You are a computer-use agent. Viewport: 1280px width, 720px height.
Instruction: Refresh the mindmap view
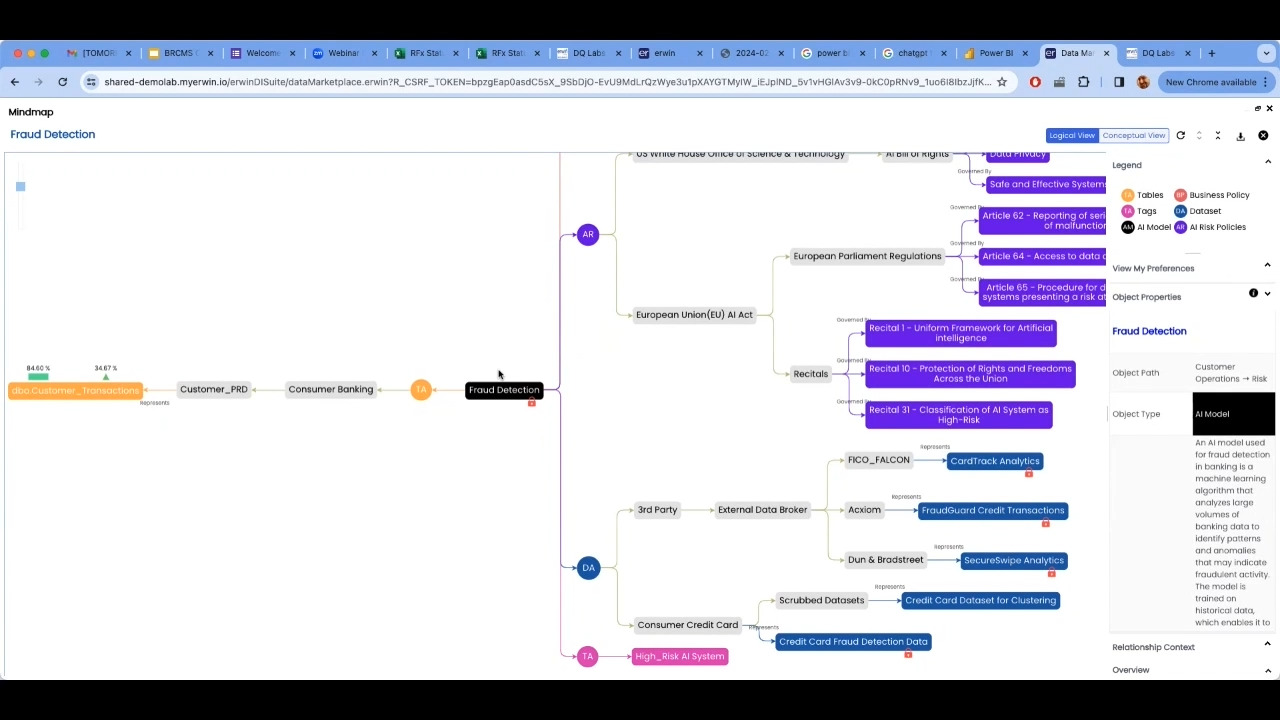click(x=1180, y=135)
